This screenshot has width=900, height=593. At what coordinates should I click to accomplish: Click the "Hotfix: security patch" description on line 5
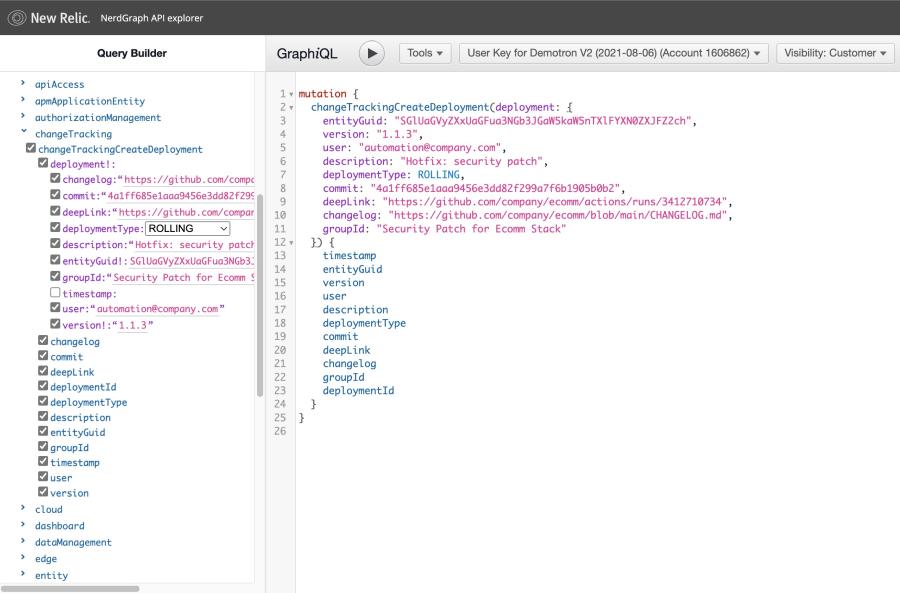click(x=471, y=161)
